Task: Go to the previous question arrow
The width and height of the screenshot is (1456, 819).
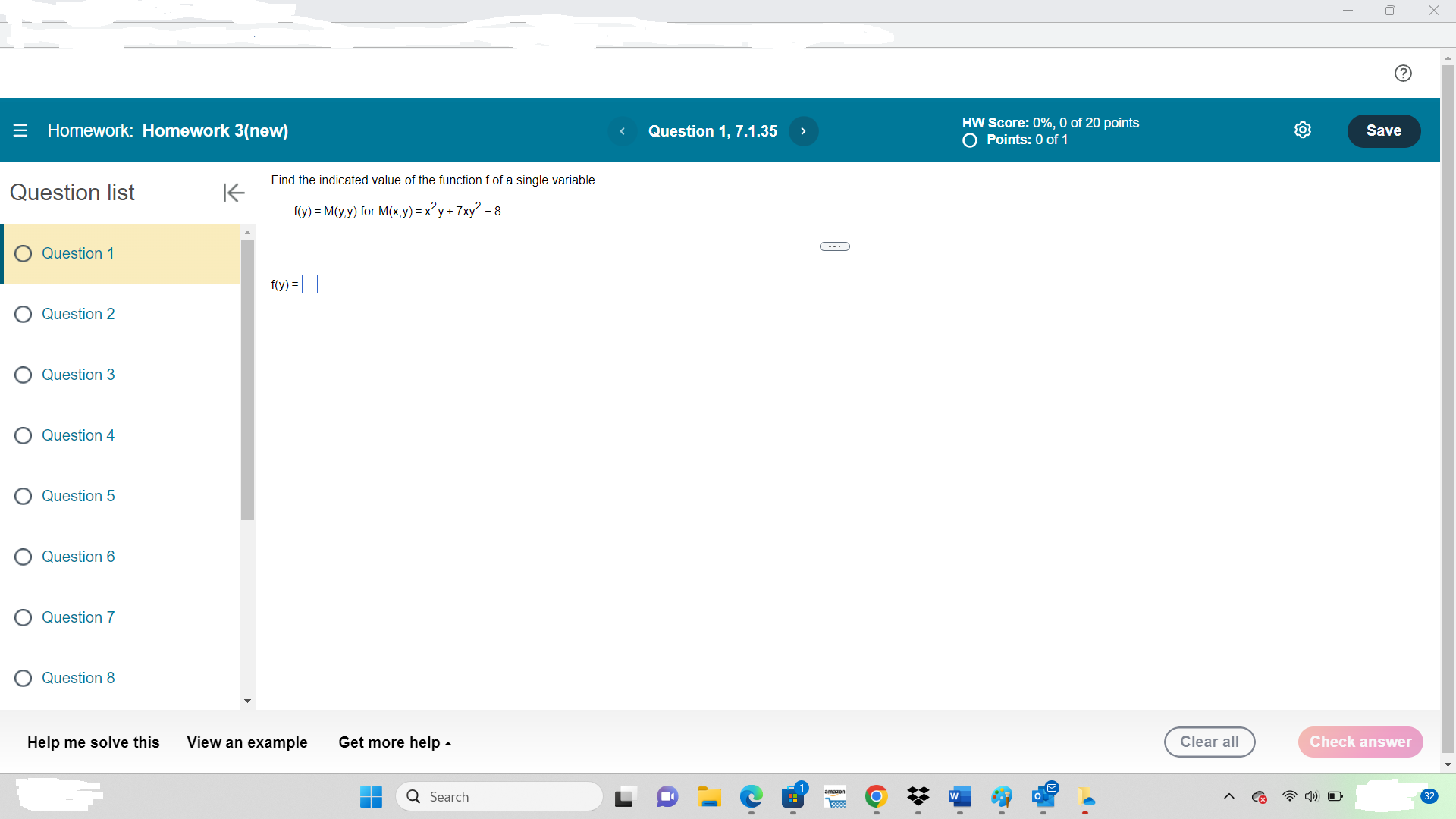Action: 622,131
